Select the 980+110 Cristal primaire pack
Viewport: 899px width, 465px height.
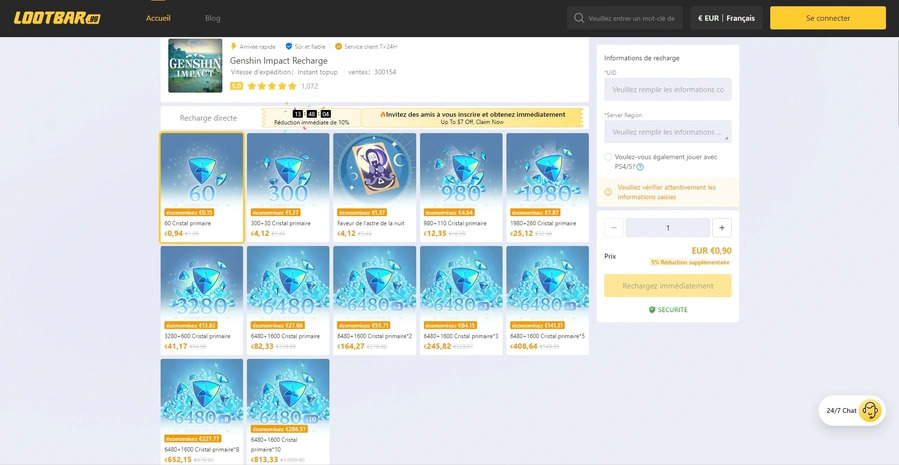tap(461, 187)
